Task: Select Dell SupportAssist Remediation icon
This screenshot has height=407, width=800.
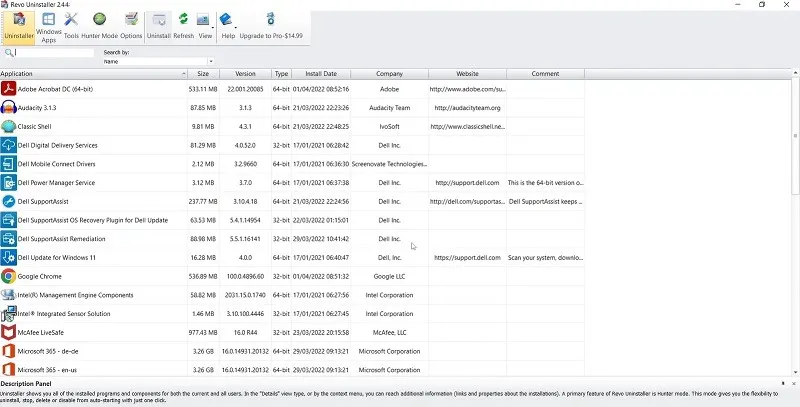Action: point(9,239)
